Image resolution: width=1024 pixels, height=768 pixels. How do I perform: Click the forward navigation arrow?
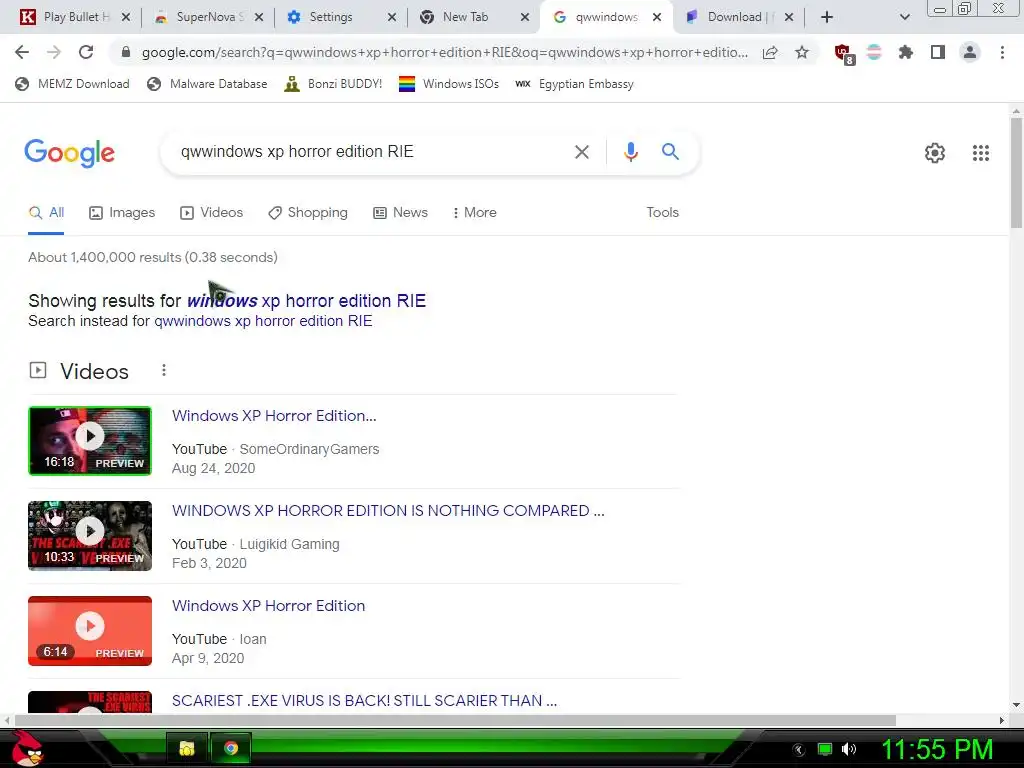54,52
